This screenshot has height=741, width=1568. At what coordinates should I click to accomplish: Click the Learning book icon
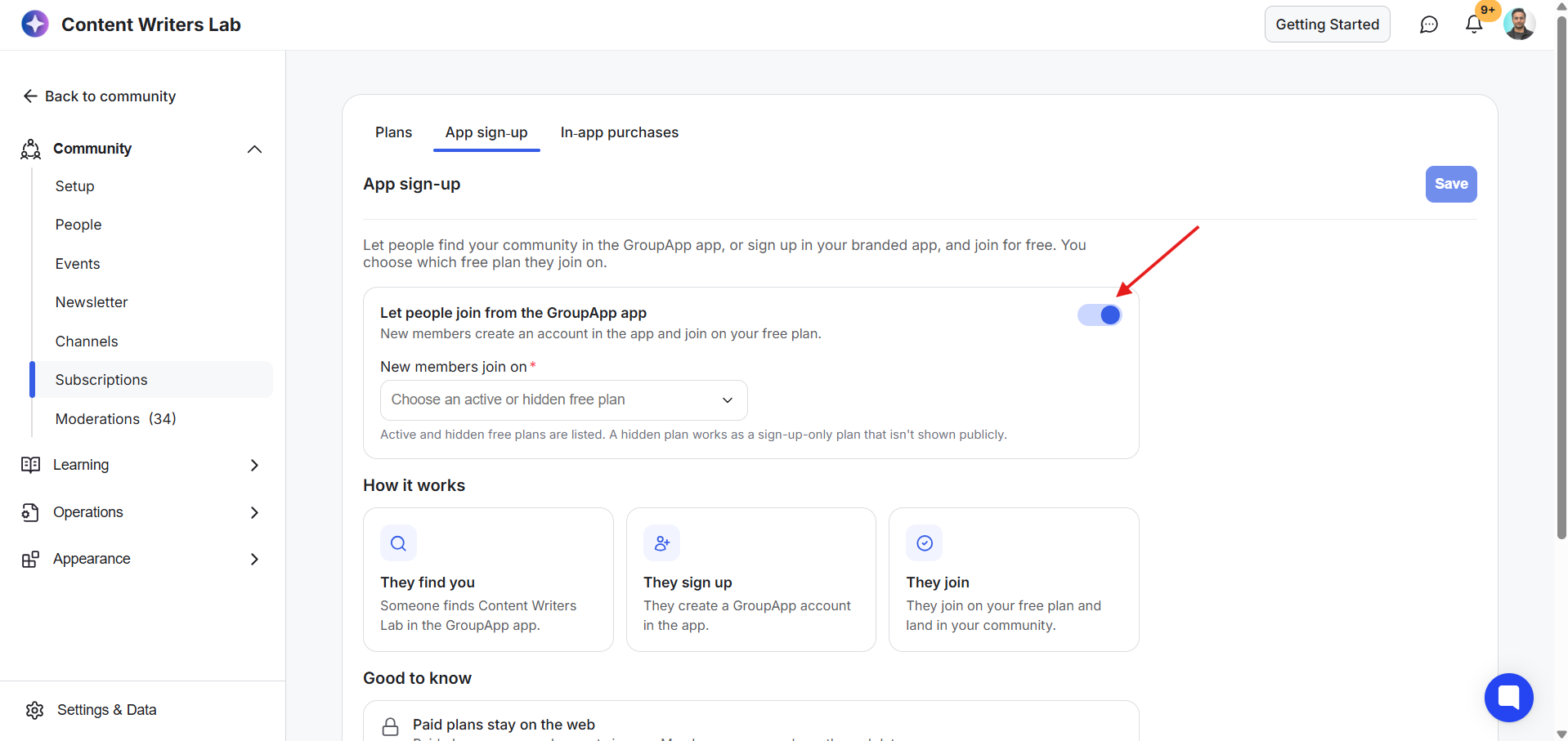click(31, 465)
